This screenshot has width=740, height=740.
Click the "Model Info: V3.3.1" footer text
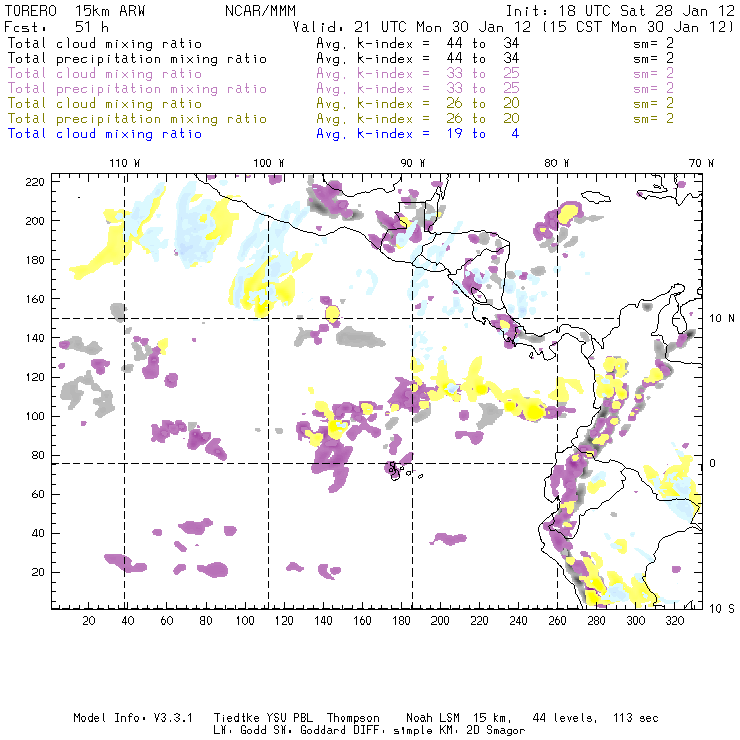coord(133,718)
